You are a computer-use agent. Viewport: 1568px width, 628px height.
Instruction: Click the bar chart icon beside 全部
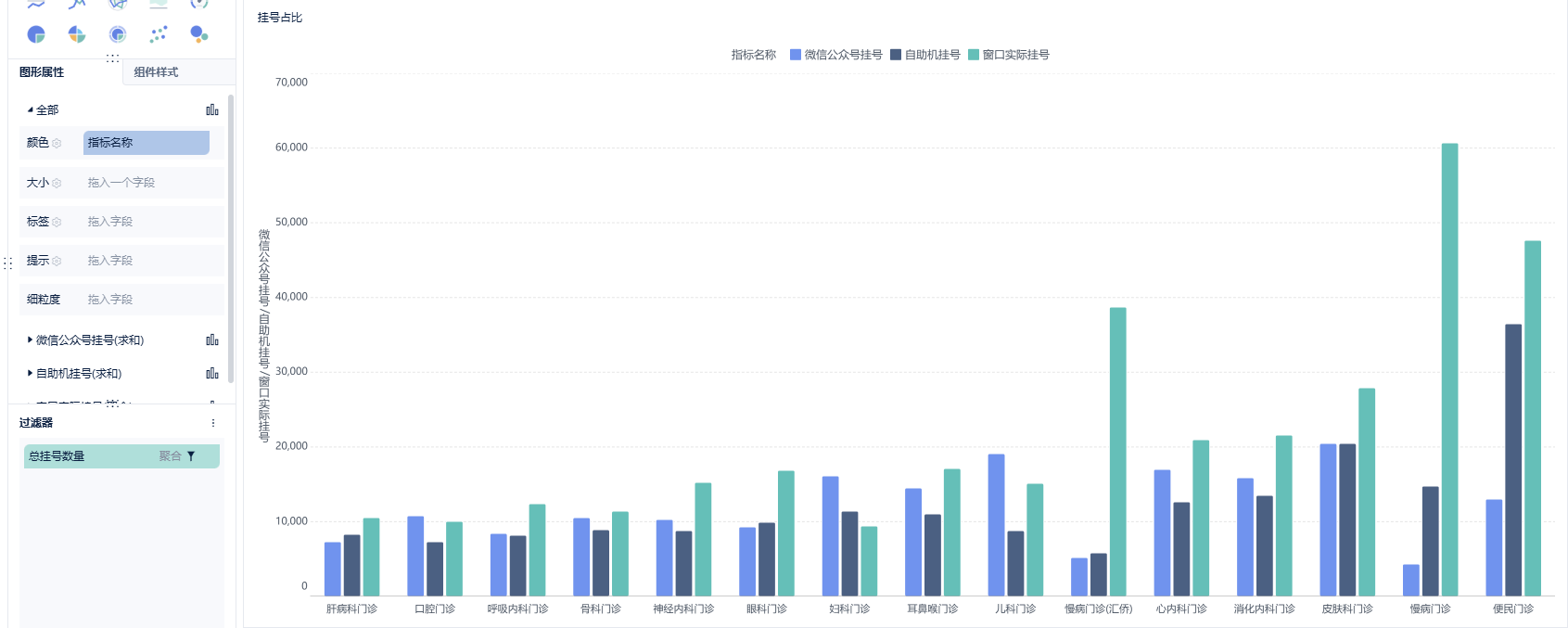click(212, 109)
